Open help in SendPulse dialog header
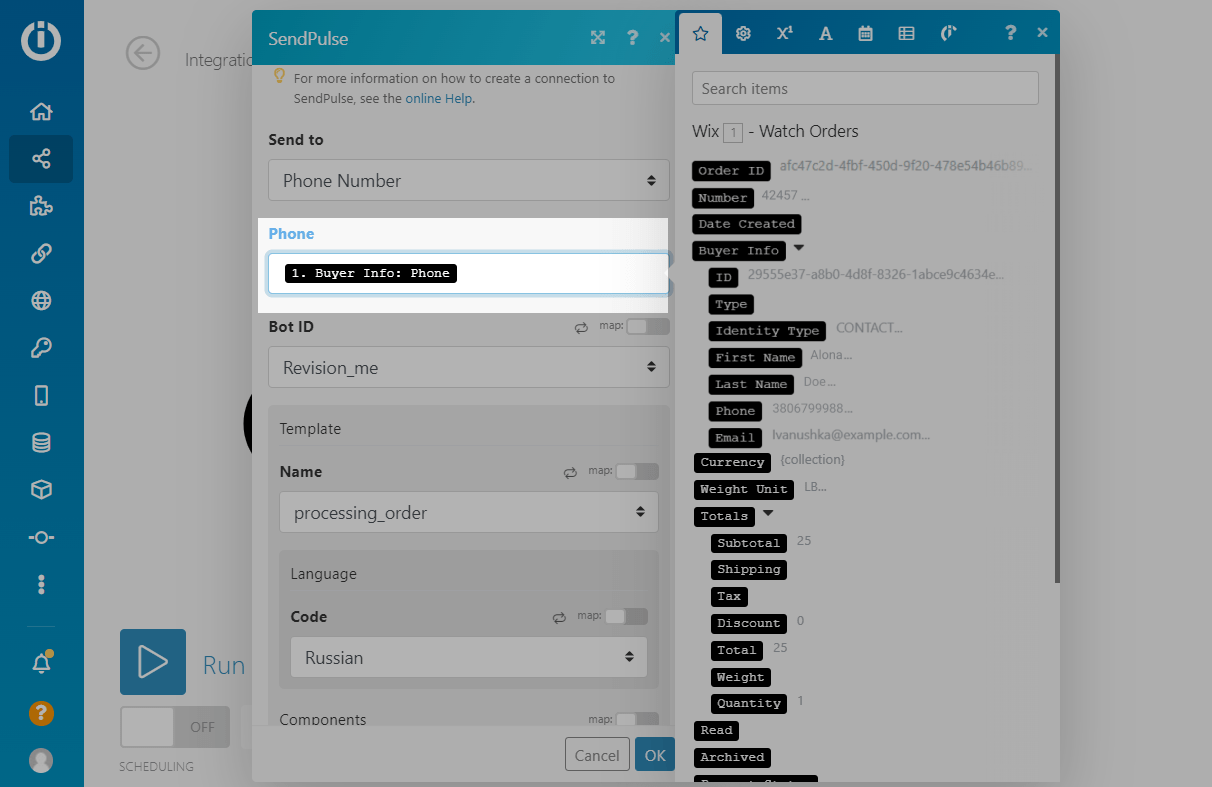This screenshot has width=1212, height=787. tap(632, 38)
